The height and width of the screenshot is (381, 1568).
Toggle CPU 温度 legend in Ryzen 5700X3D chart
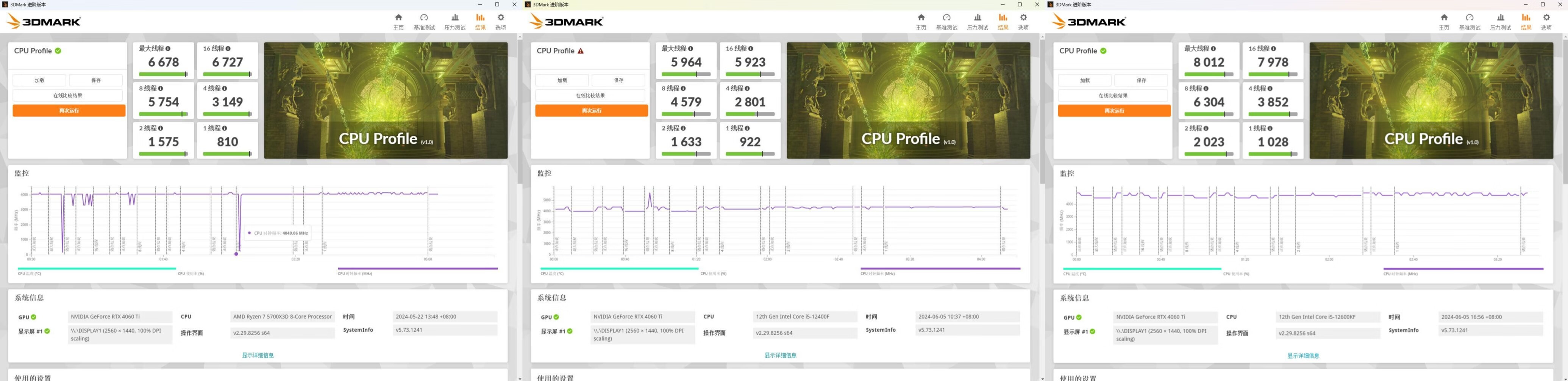click(x=96, y=271)
